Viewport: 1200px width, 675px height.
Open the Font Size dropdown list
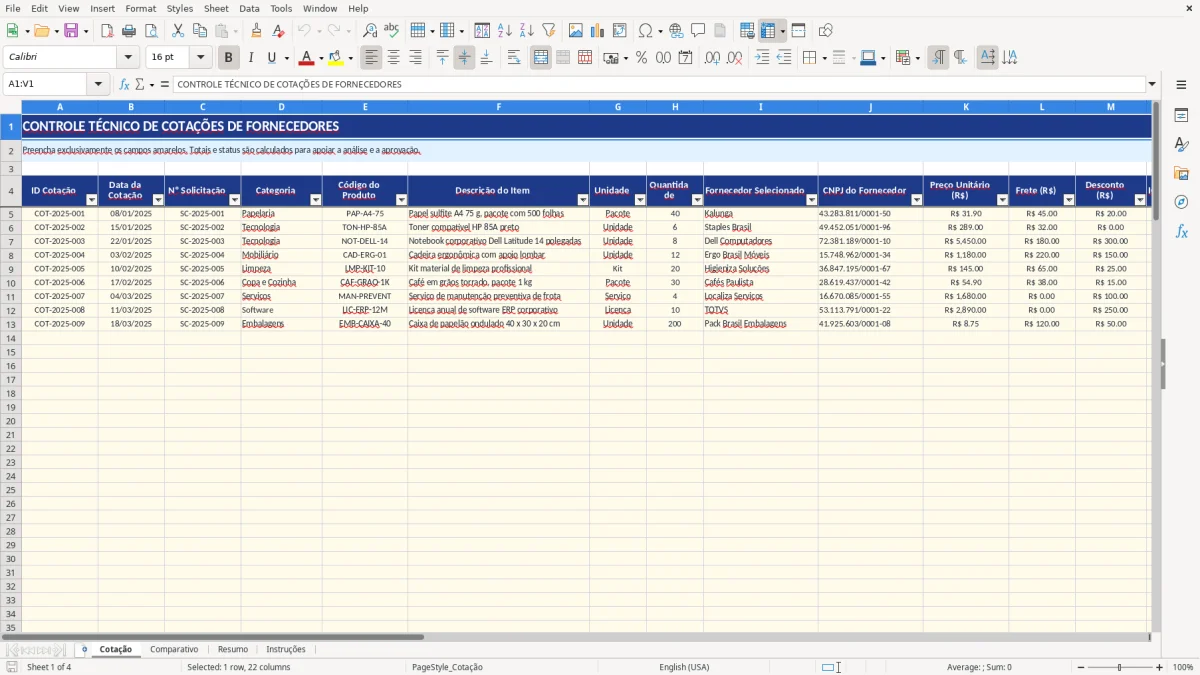200,58
